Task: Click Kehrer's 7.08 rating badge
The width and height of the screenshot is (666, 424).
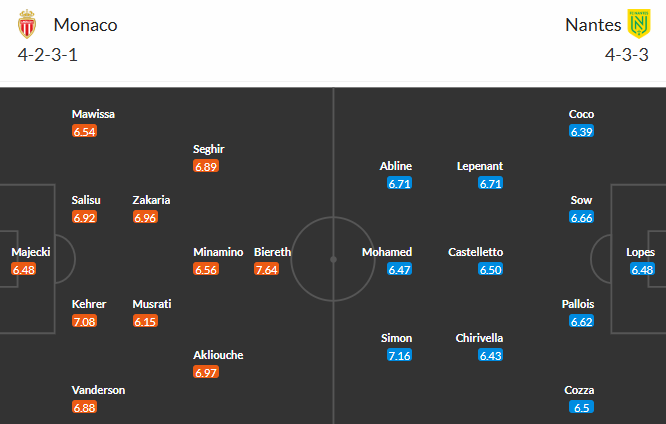Action: pos(85,321)
